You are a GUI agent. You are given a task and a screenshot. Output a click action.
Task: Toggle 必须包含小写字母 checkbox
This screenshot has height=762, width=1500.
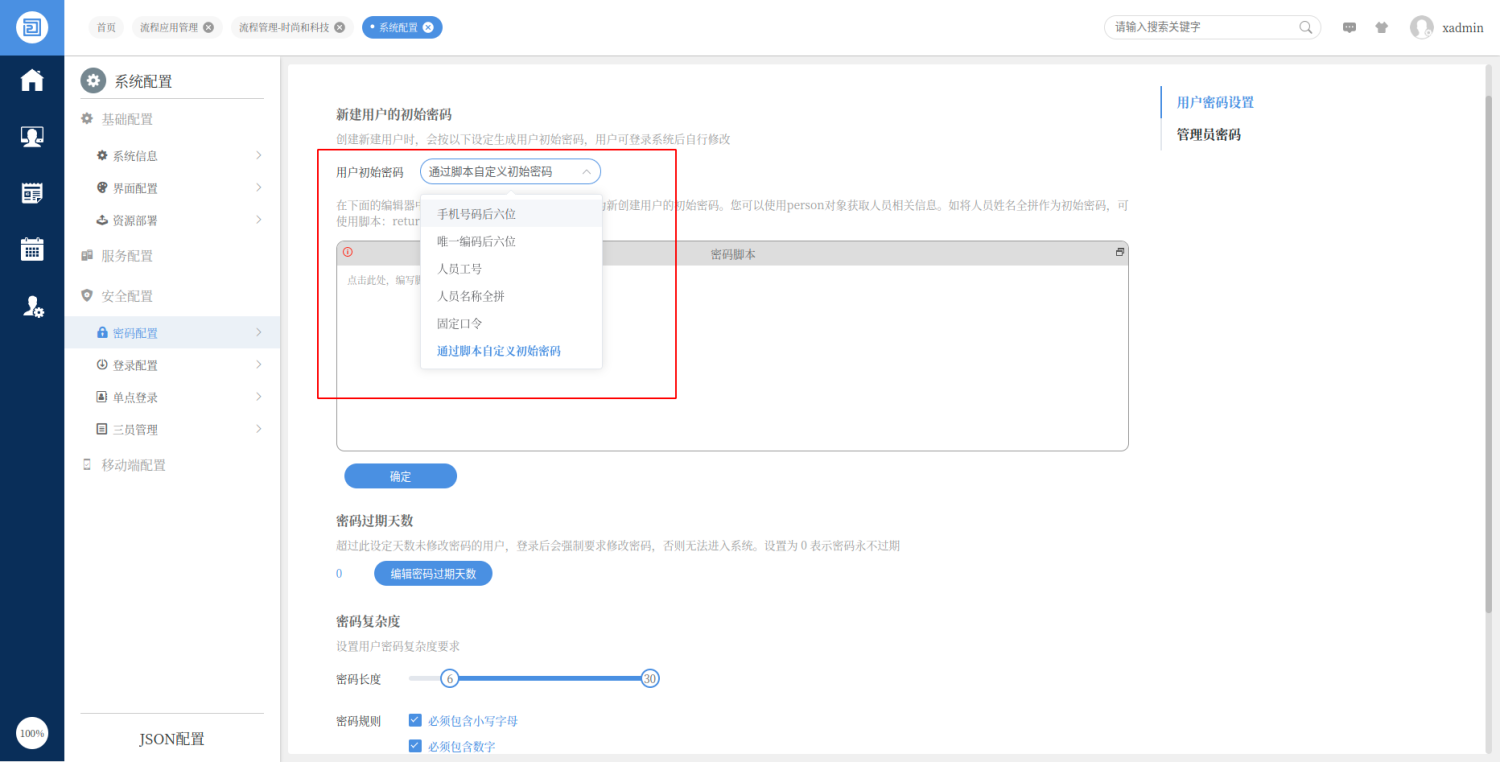pyautogui.click(x=415, y=720)
